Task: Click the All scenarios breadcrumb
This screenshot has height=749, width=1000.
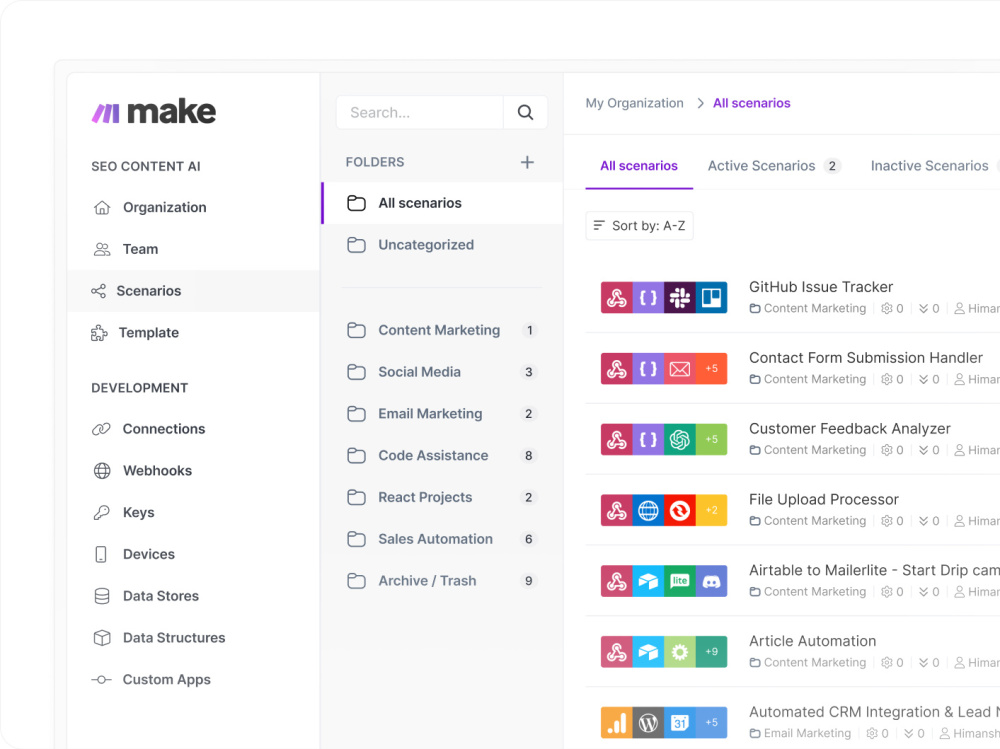Action: pyautogui.click(x=751, y=103)
